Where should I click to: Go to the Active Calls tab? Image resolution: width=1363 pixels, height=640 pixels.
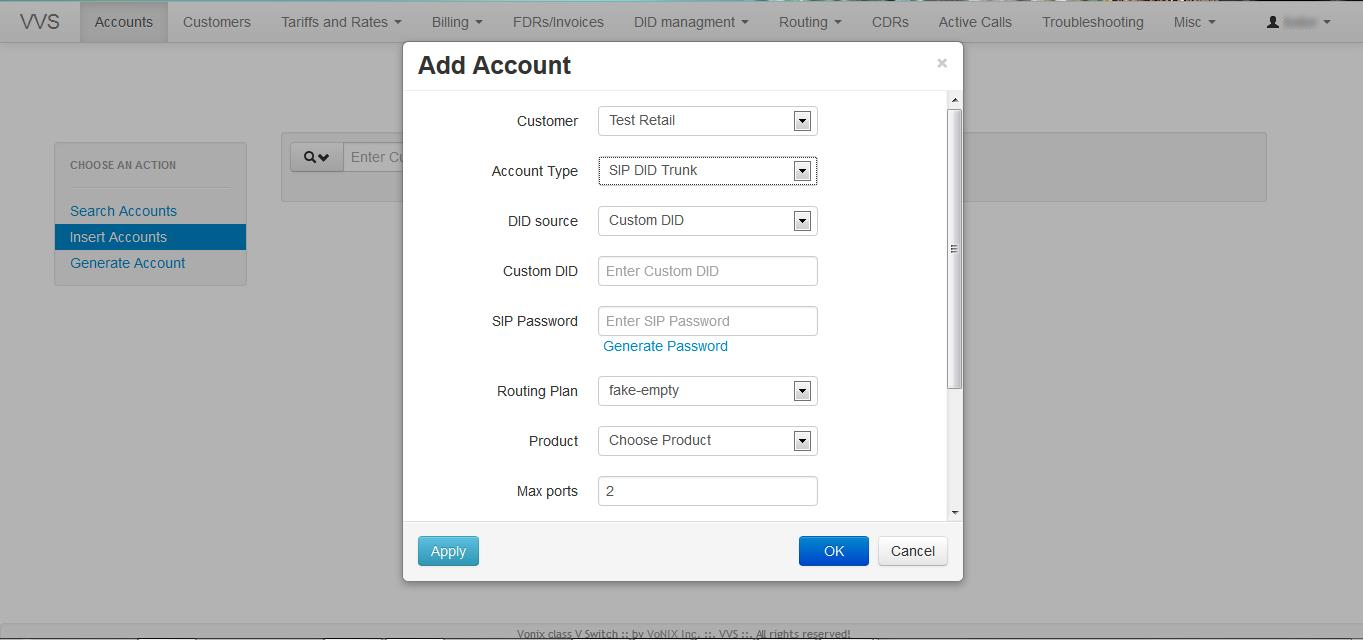975,22
